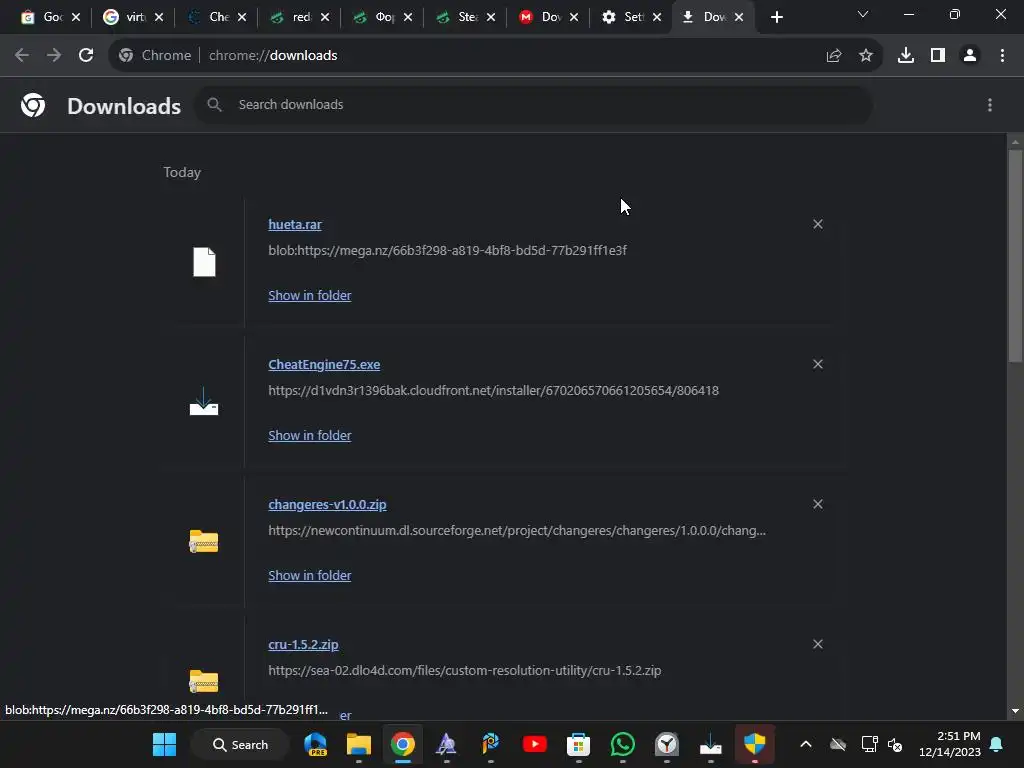Click the mega.nz blob URL text
Screen dimensions: 1024x768
tap(447, 250)
